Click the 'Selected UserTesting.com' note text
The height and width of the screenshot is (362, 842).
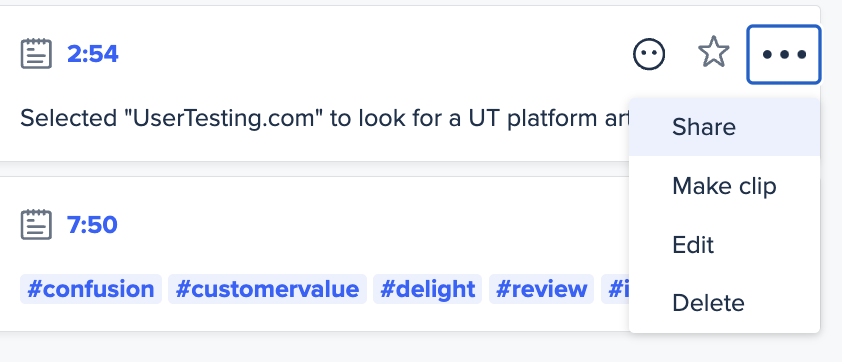pyautogui.click(x=324, y=119)
